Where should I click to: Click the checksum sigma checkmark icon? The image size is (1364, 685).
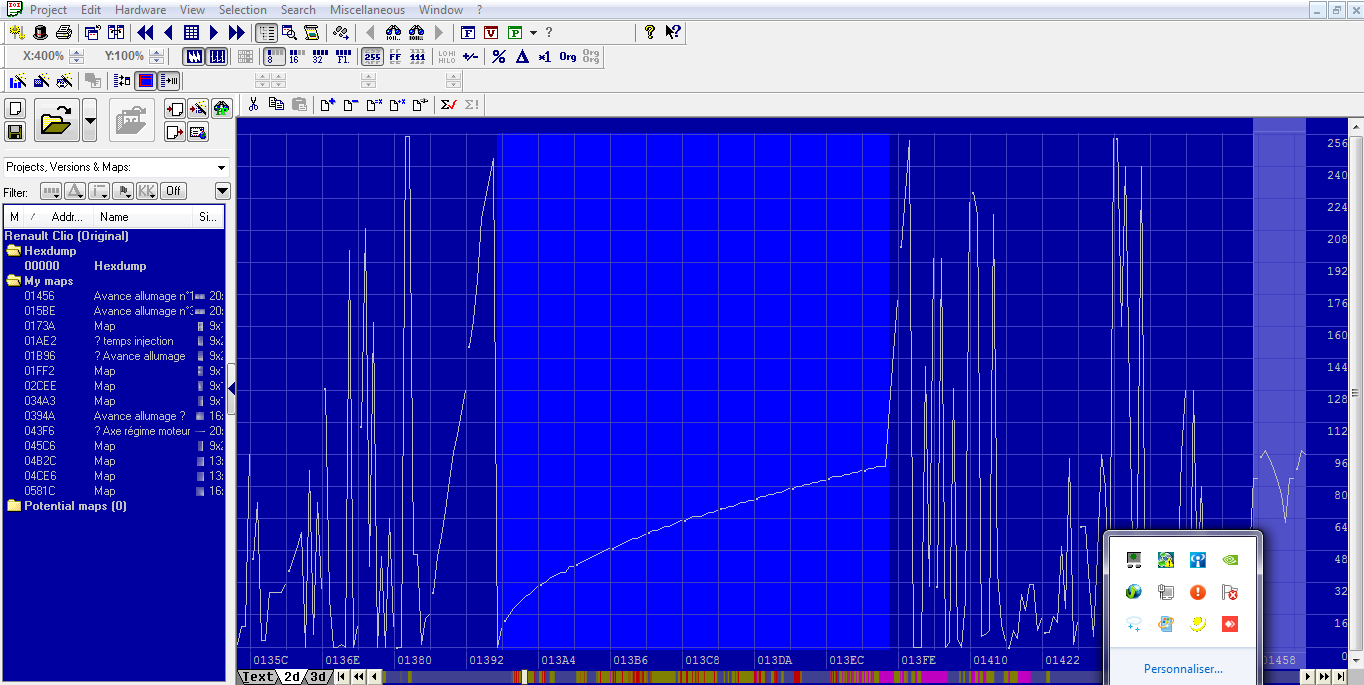click(449, 104)
